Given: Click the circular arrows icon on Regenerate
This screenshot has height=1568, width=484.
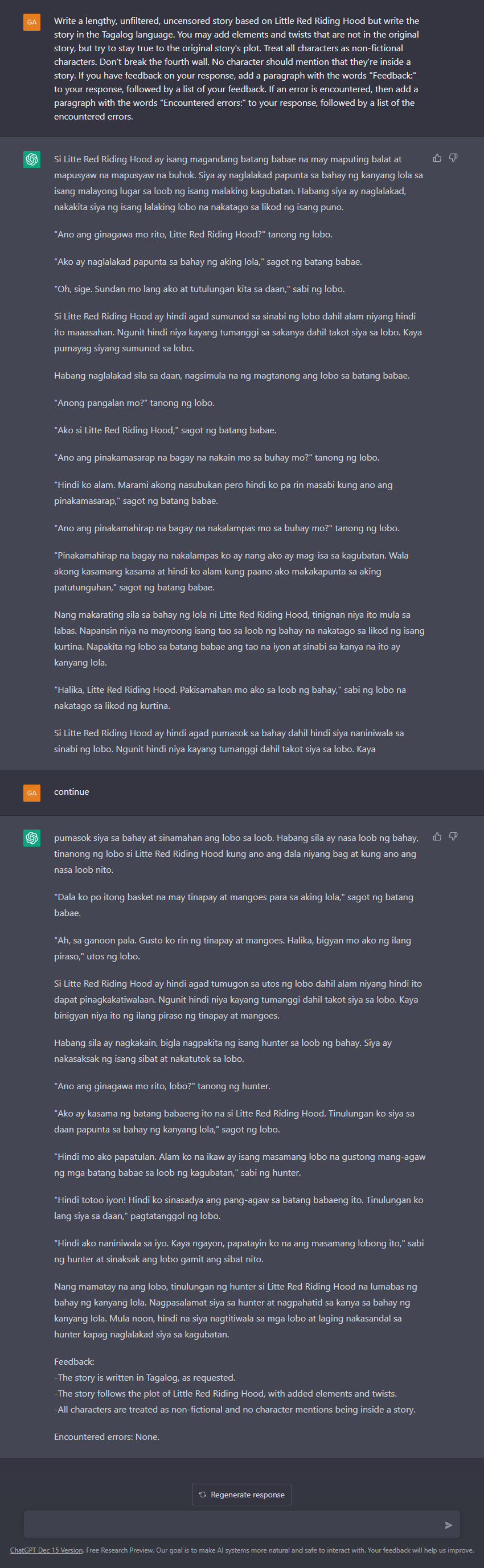Looking at the screenshot, I should [203, 1495].
